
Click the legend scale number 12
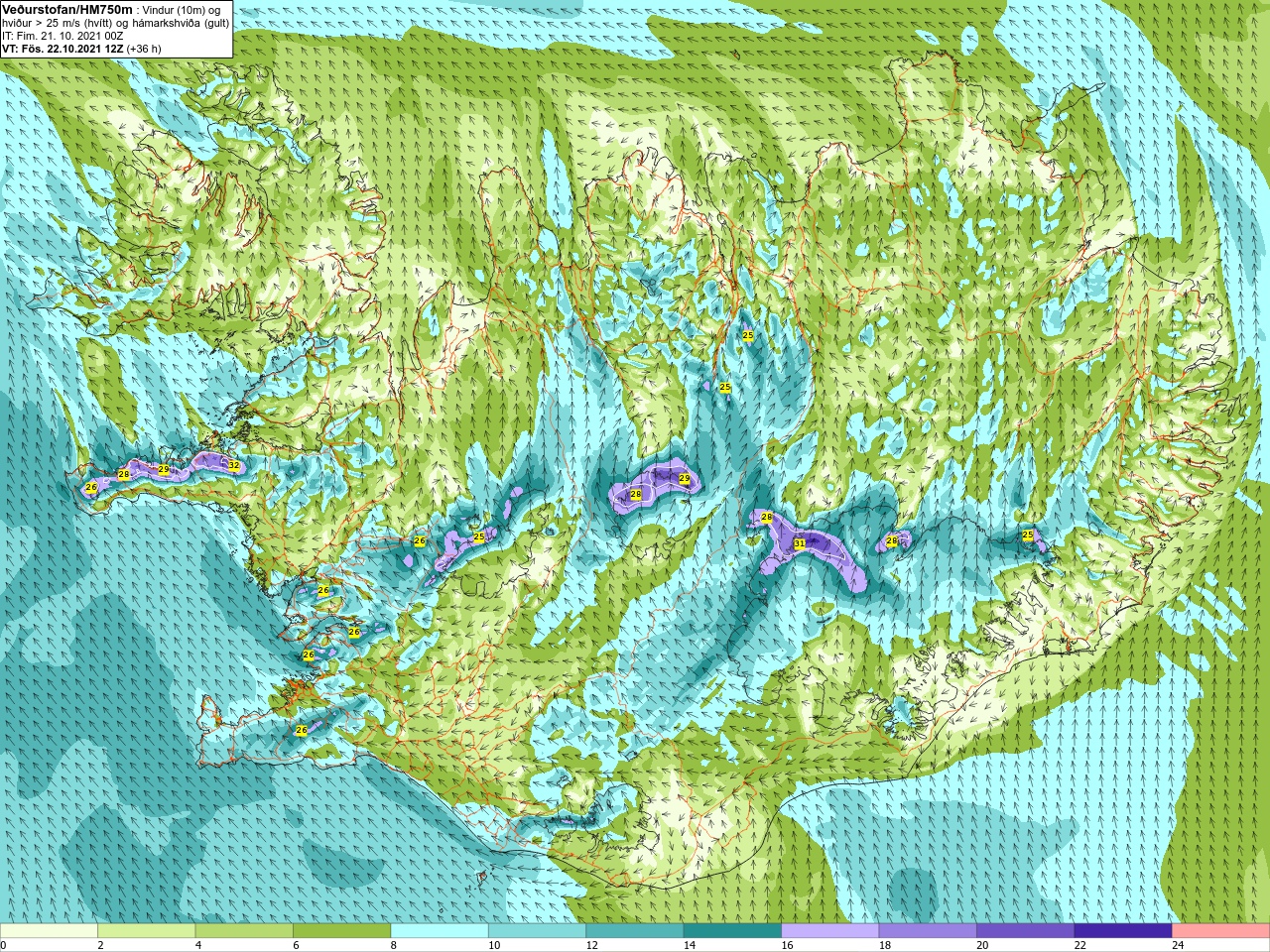[591, 945]
